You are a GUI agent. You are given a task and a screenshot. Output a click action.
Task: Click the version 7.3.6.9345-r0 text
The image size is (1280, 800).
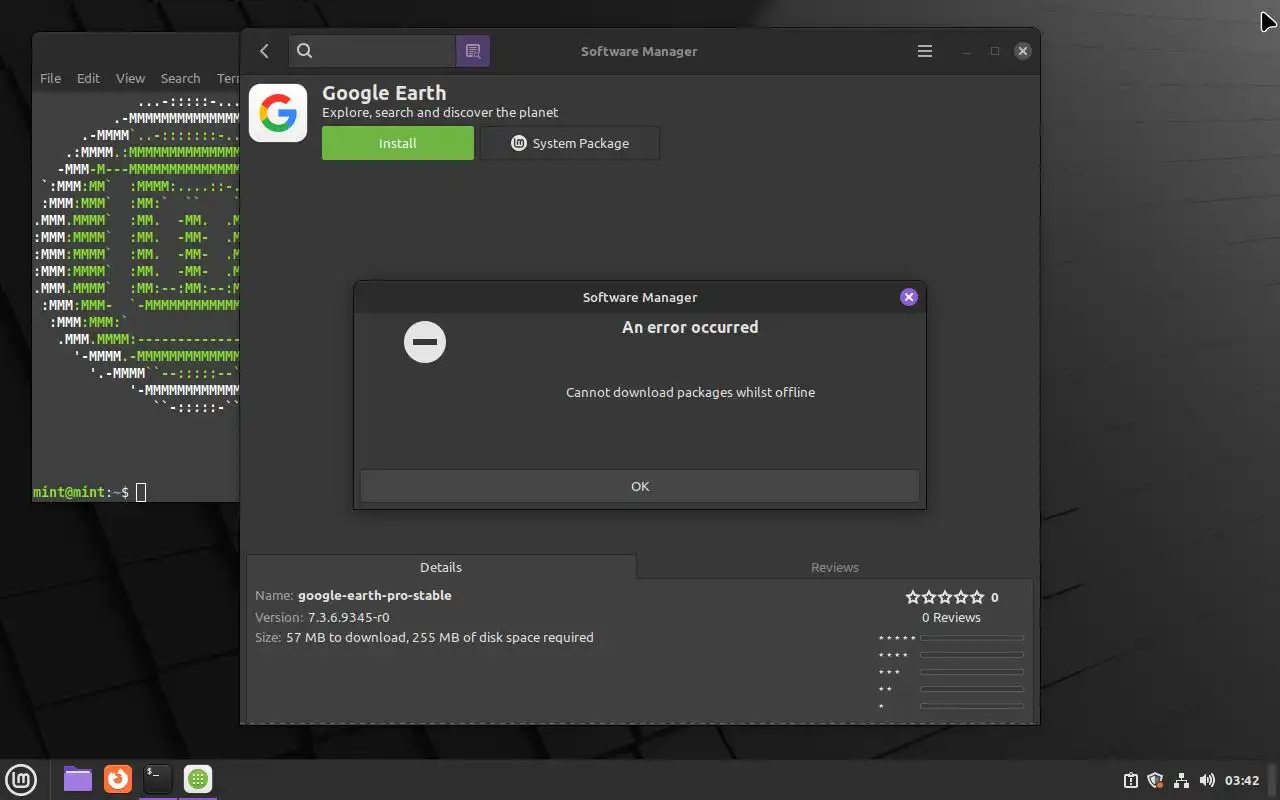point(348,617)
